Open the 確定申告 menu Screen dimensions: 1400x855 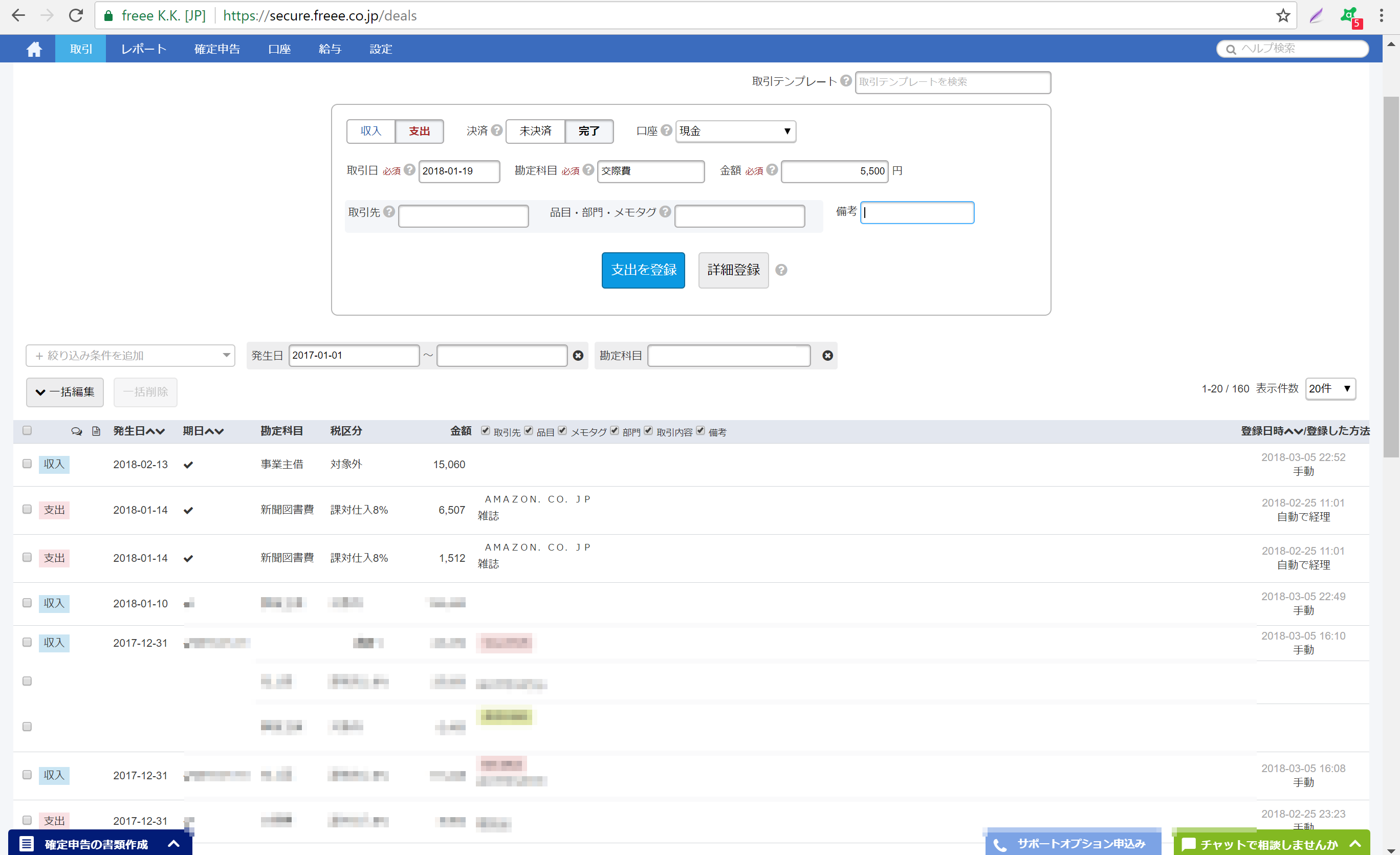[217, 49]
